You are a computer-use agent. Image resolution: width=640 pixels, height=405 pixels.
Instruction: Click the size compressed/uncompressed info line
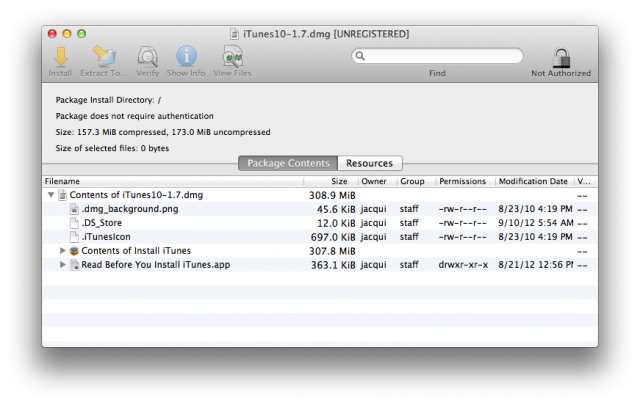[x=163, y=132]
